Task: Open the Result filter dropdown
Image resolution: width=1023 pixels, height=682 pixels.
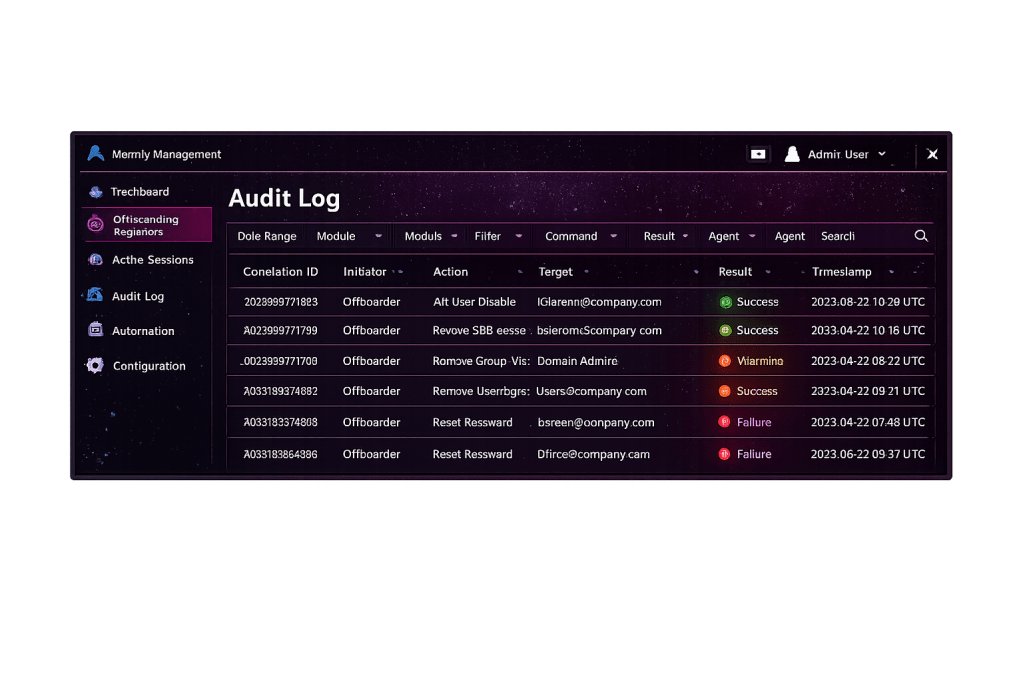Action: pyautogui.click(x=666, y=237)
